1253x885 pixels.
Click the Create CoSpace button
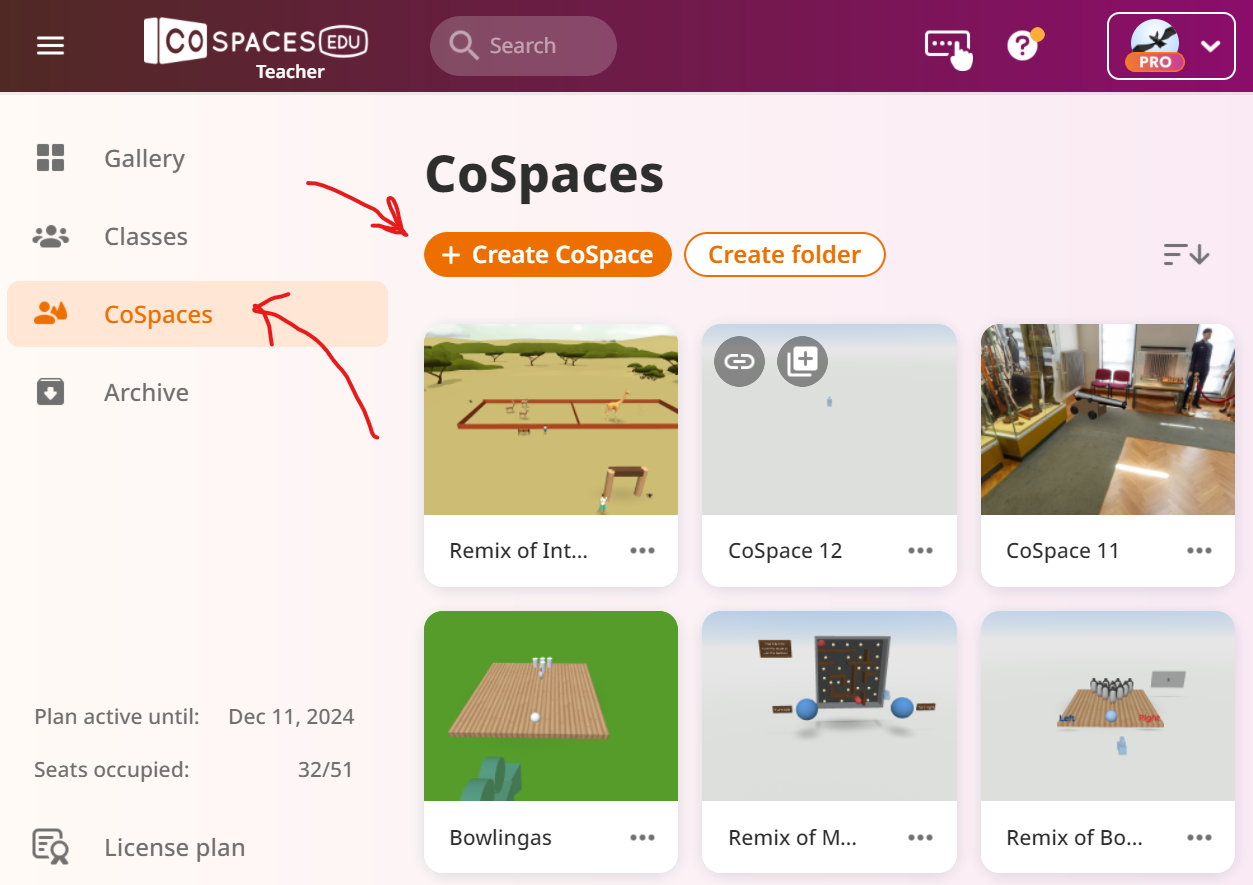[x=548, y=255]
